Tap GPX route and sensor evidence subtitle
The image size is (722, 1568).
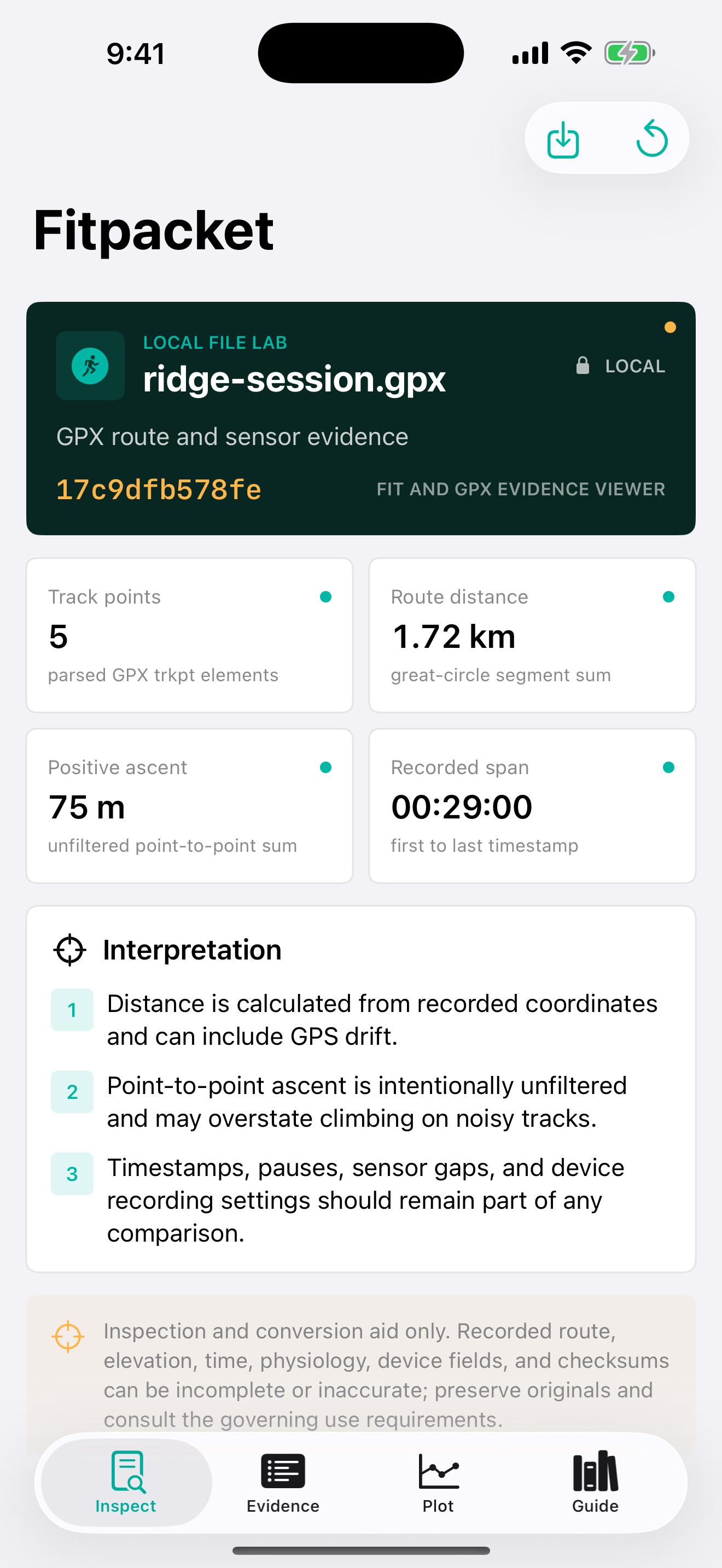point(232,437)
